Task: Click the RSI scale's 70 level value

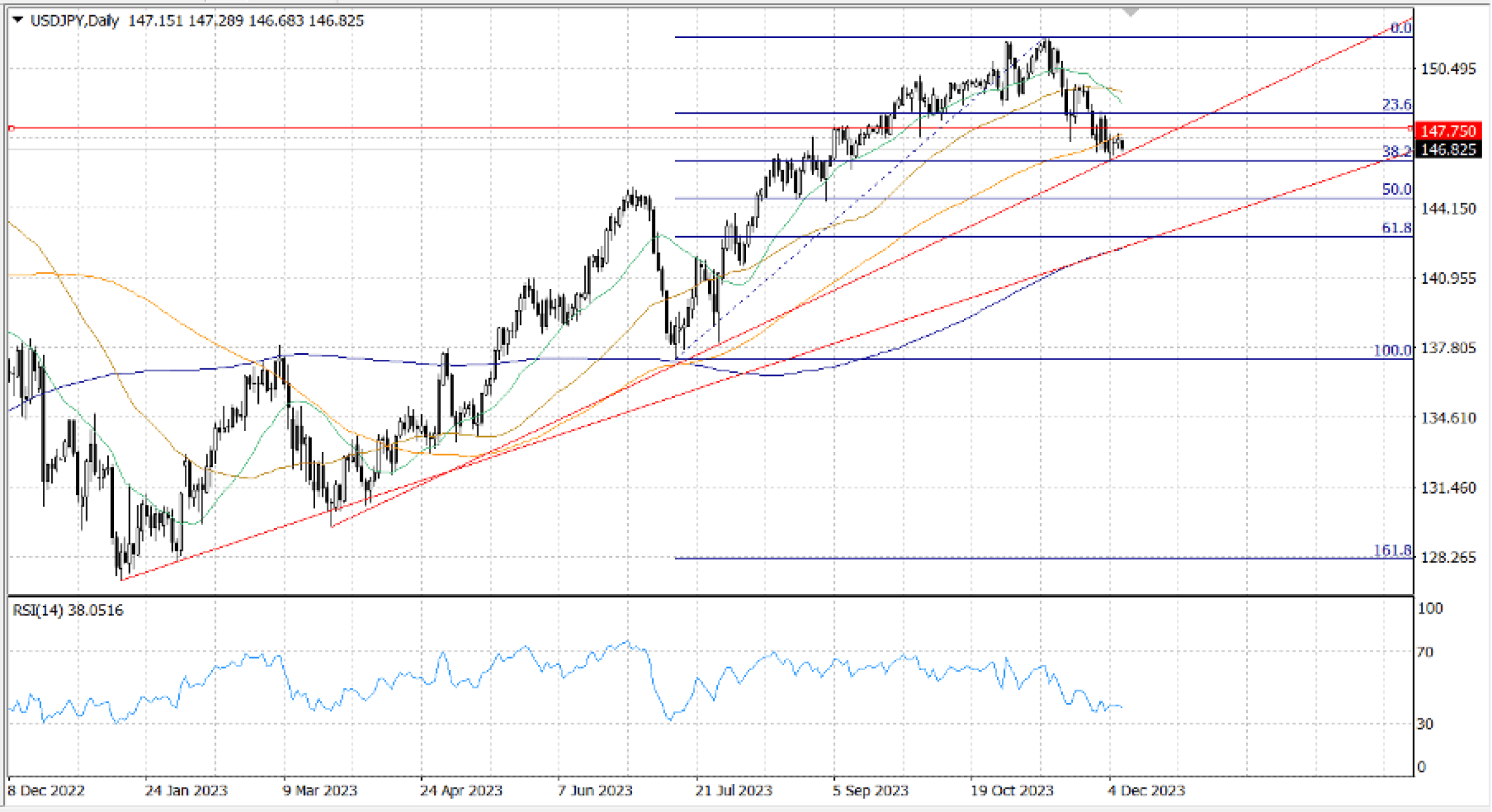Action: (1425, 652)
